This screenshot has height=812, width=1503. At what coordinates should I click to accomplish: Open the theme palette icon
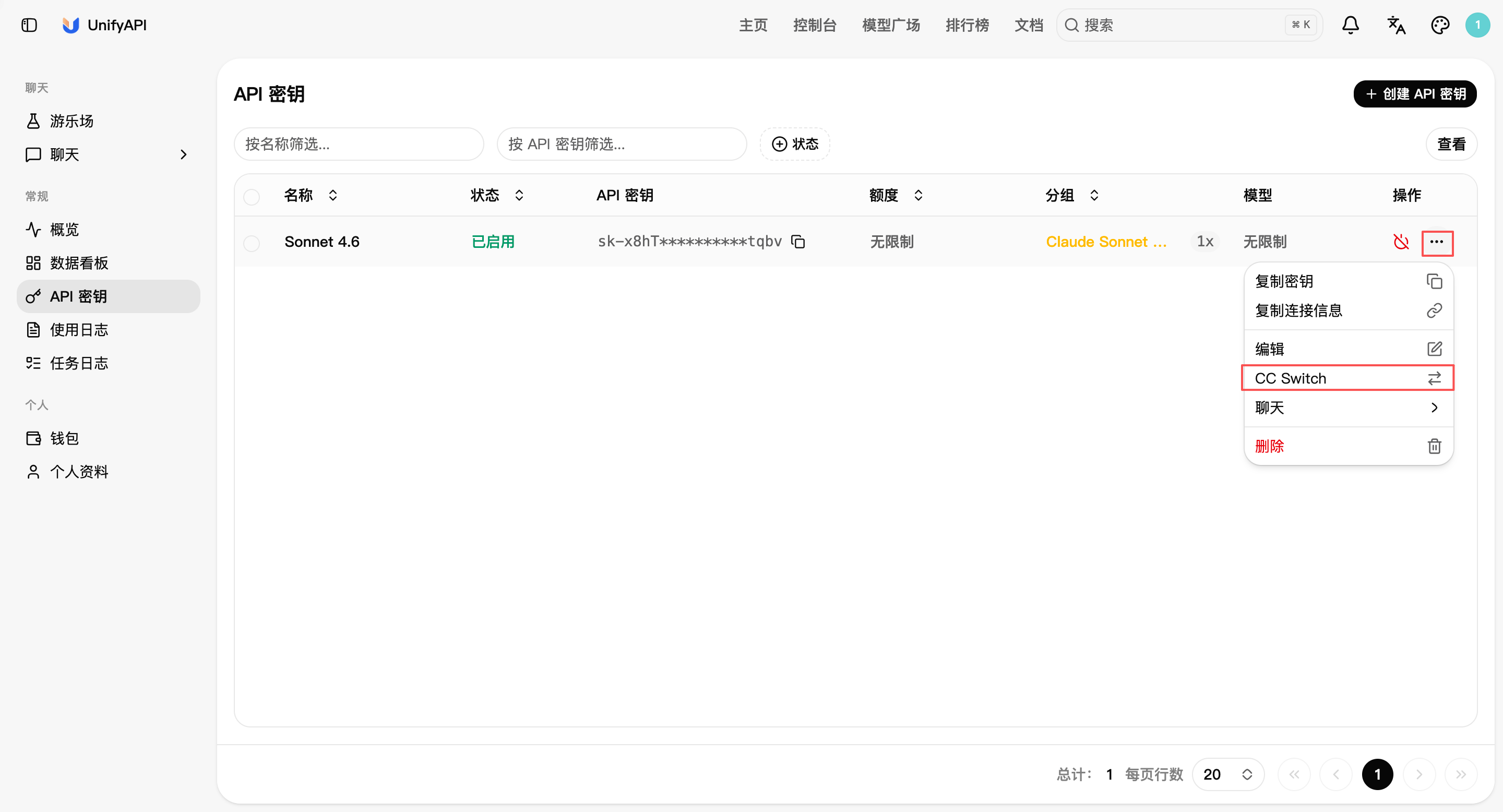1440,25
